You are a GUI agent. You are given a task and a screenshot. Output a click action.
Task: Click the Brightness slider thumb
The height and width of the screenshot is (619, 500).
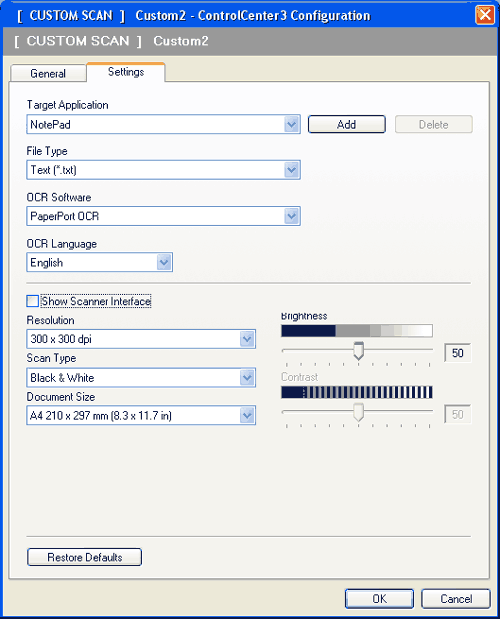click(358, 351)
